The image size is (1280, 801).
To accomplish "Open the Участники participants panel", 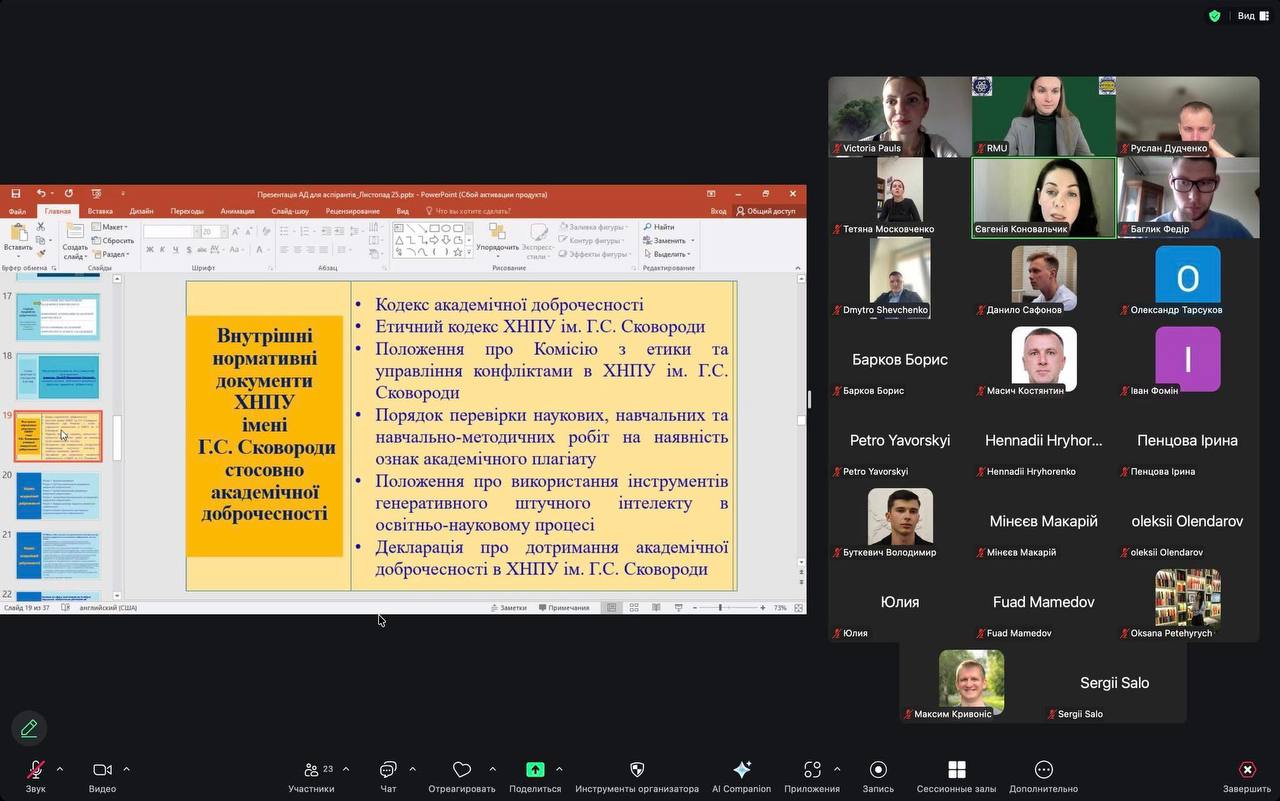I will pos(311,771).
